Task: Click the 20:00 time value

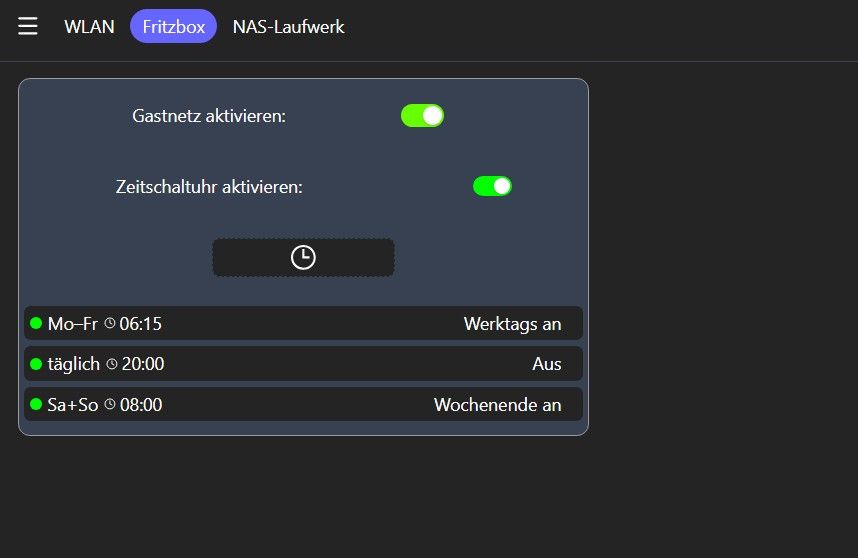Action: [x=143, y=364]
